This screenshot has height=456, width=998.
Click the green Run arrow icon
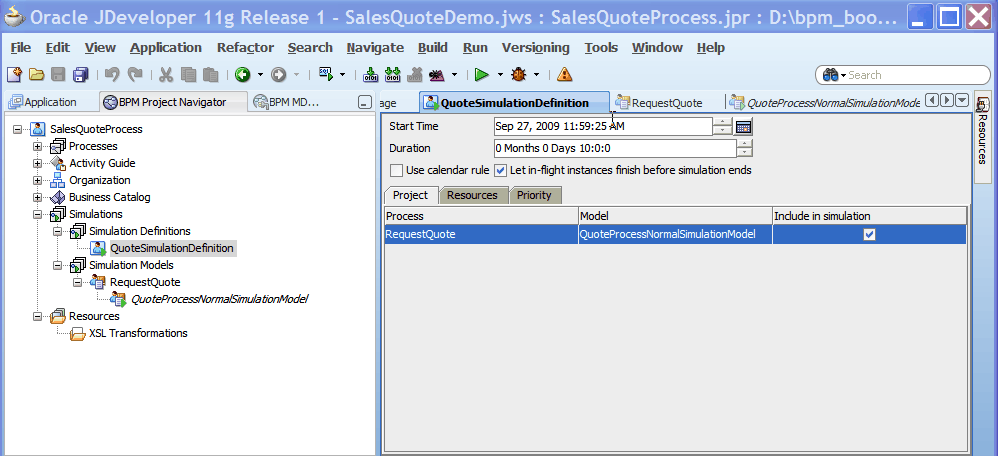point(482,75)
